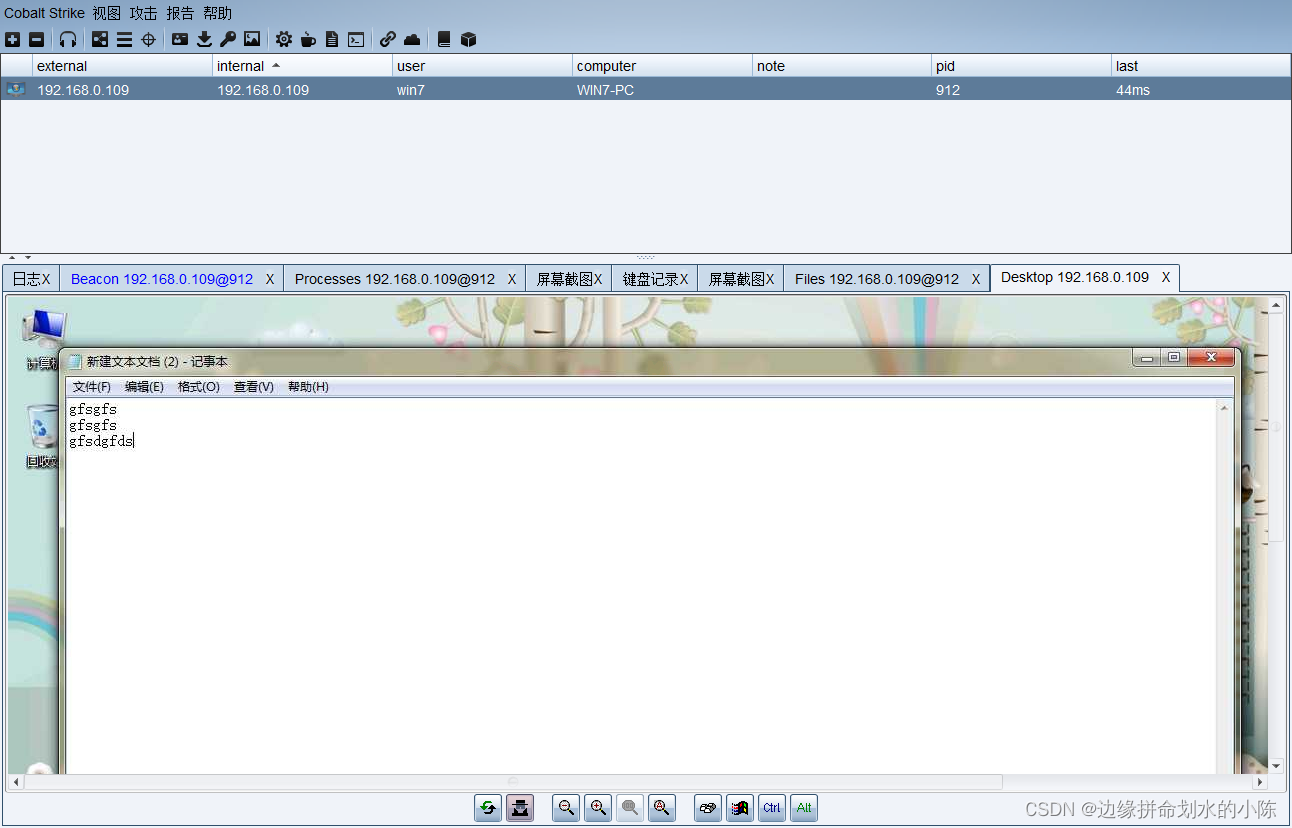Open Credentials via the ID card icon
Viewport: 1292px width, 828px height.
180,39
